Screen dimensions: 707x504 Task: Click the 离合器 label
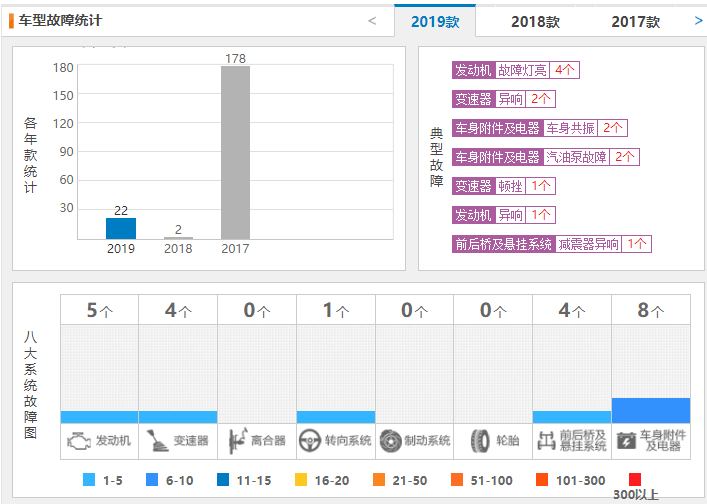[268, 440]
